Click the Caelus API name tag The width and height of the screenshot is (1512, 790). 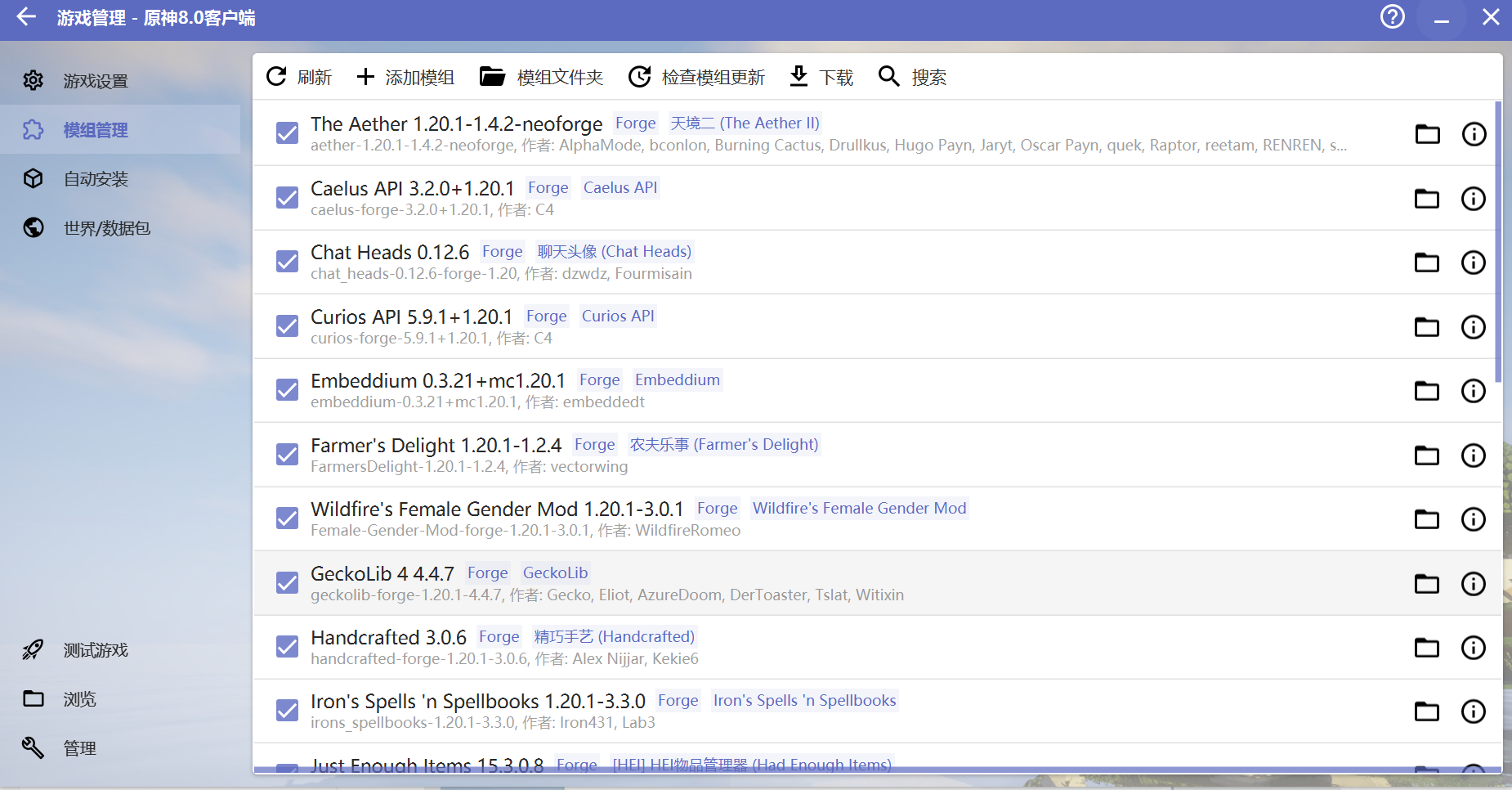tap(620, 187)
